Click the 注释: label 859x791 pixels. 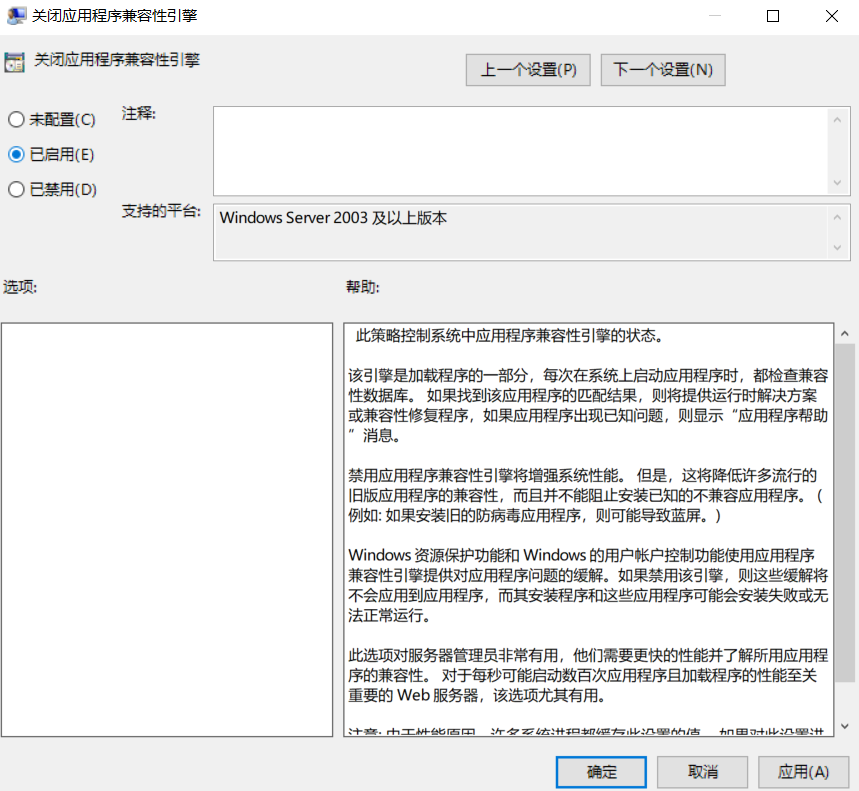click(139, 113)
